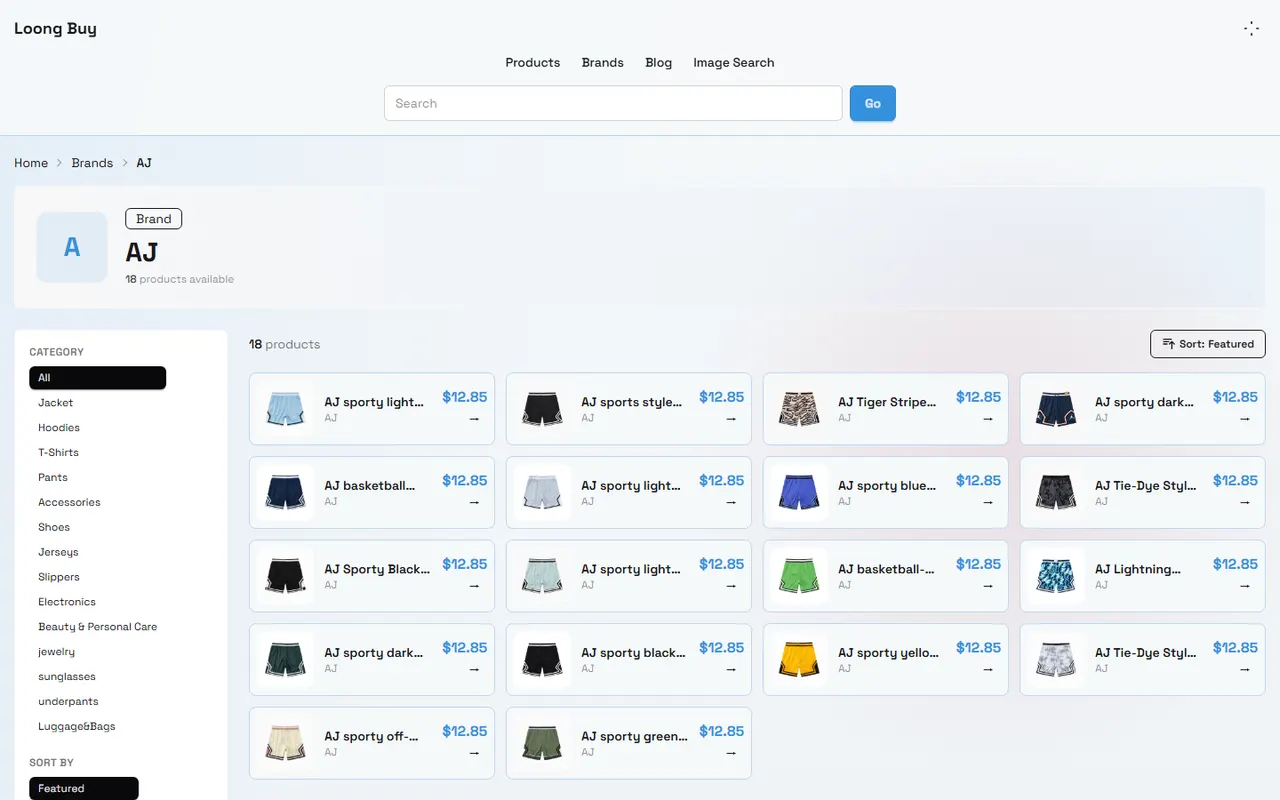Image resolution: width=1280 pixels, height=800 pixels.
Task: Click the Go search button
Action: (x=873, y=103)
